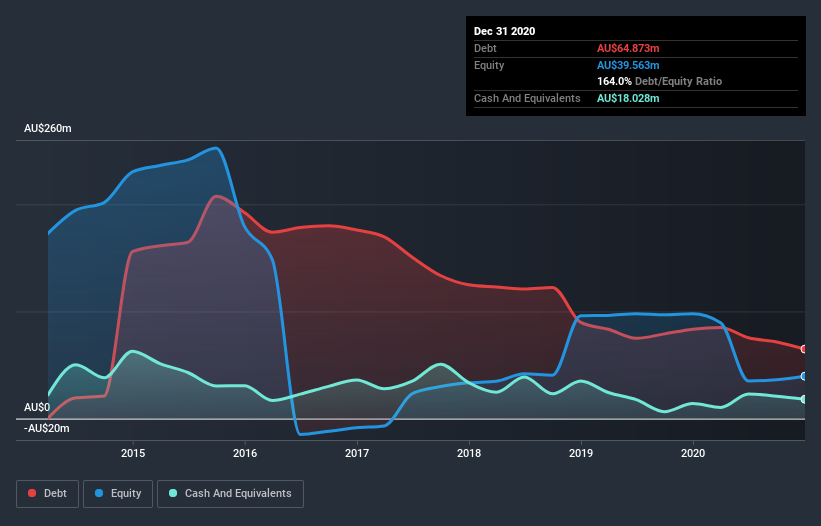Select the 2018 x-axis label
821x526 pixels.
[x=469, y=453]
